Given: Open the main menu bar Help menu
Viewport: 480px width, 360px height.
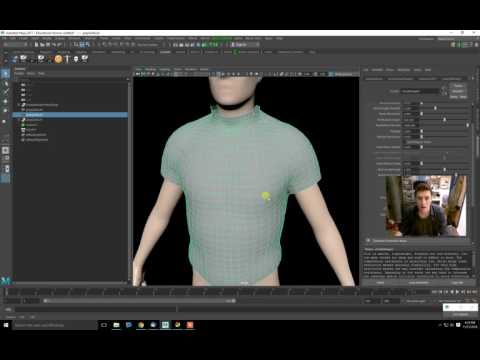Looking at the screenshot, I should pyautogui.click(x=280, y=39).
